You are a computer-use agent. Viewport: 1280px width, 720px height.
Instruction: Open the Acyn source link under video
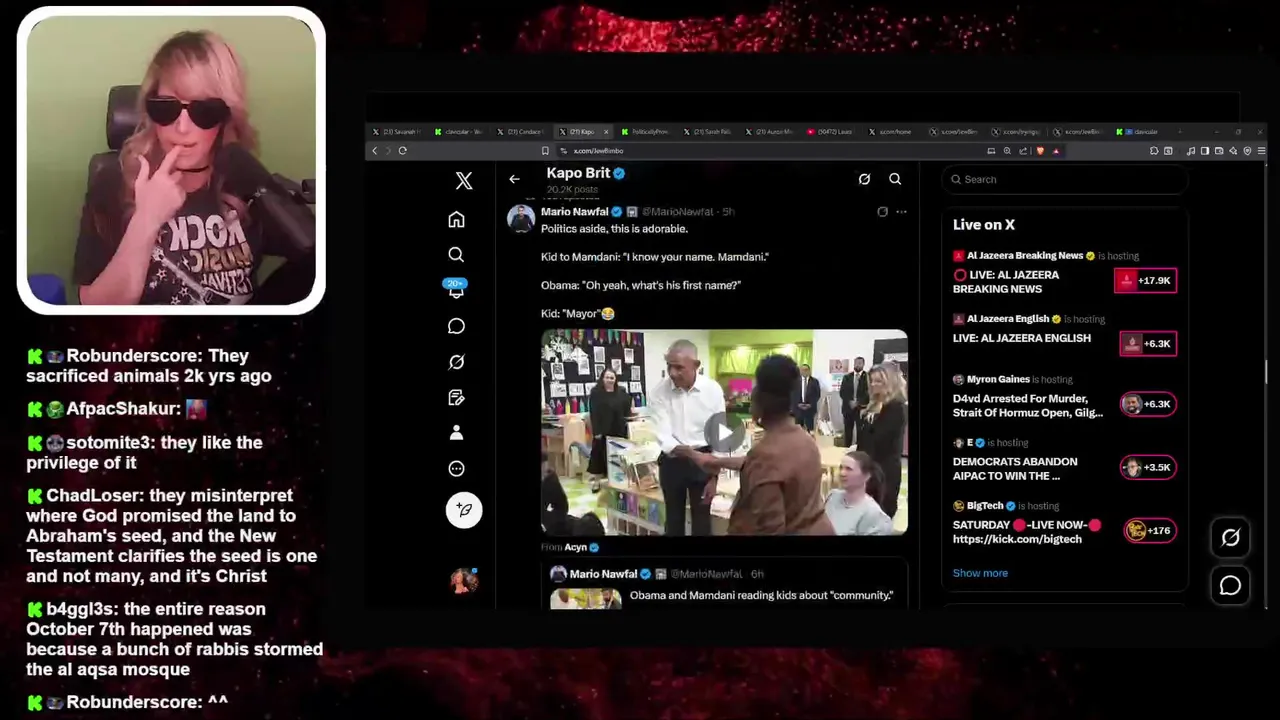pos(576,547)
